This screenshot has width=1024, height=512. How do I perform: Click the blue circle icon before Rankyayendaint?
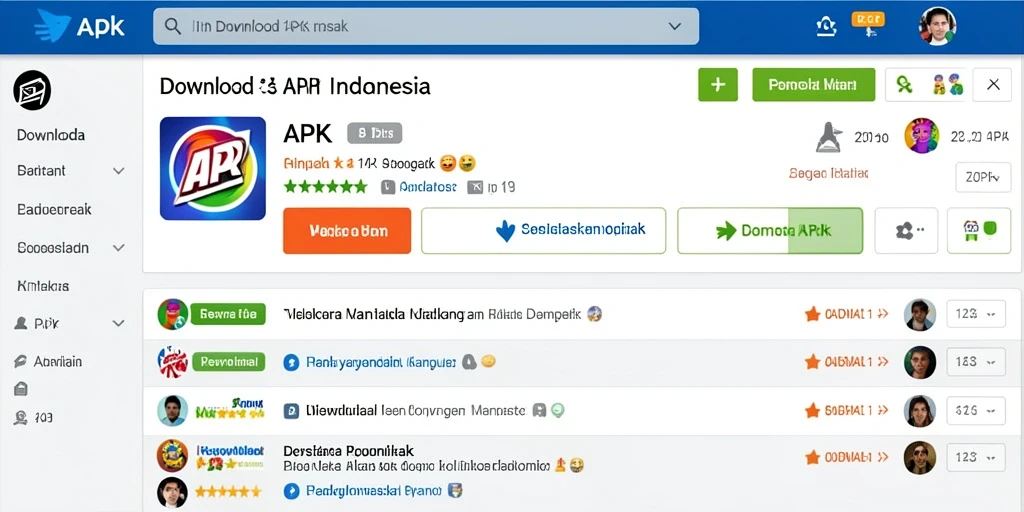point(291,362)
